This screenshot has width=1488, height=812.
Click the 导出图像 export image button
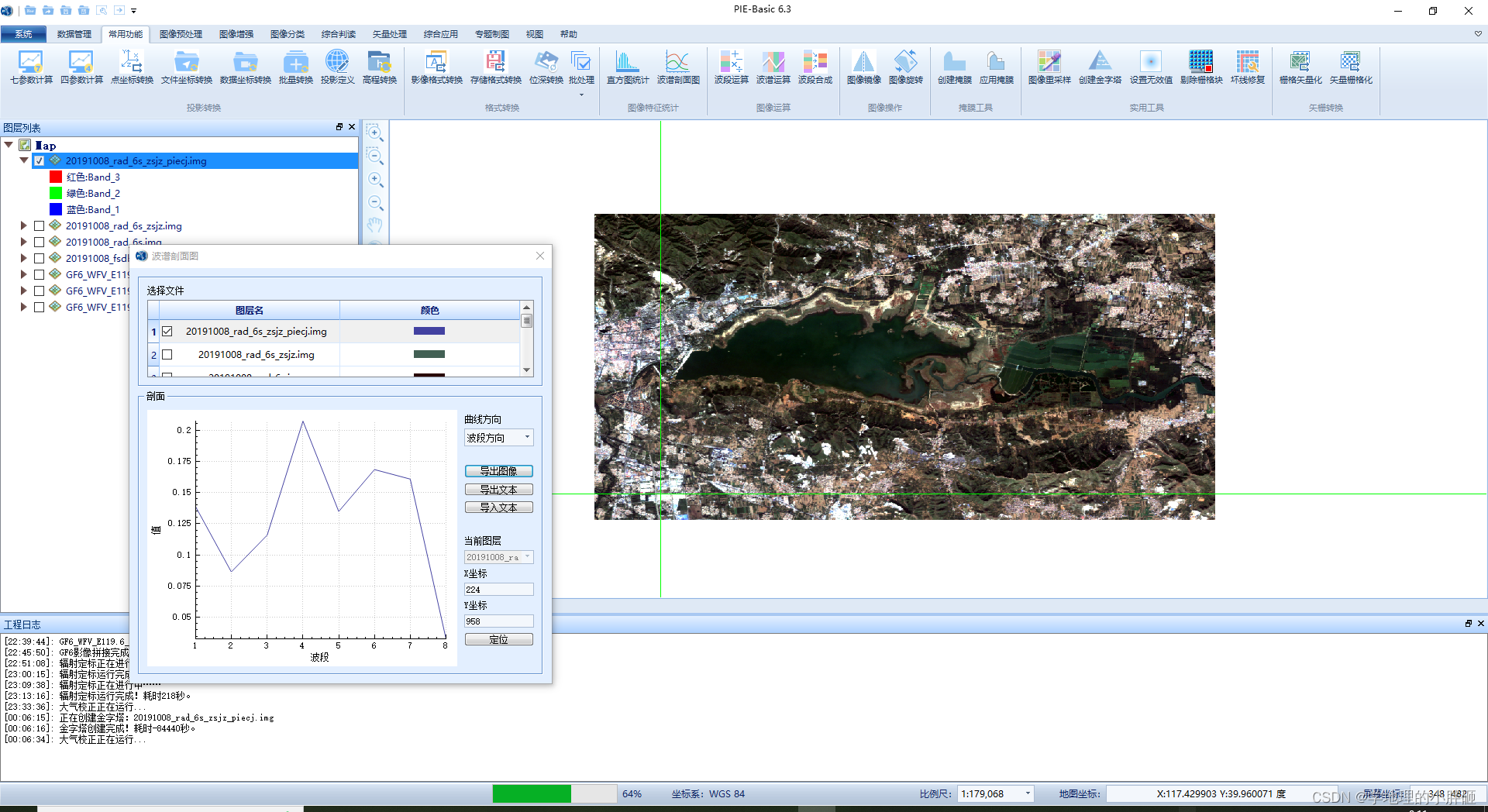point(498,471)
